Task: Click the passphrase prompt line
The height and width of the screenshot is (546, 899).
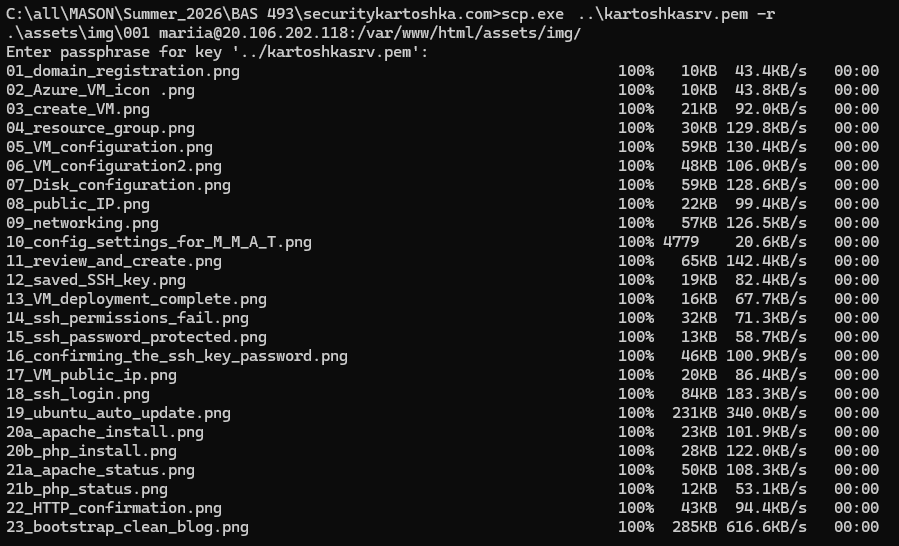Action: (217, 52)
